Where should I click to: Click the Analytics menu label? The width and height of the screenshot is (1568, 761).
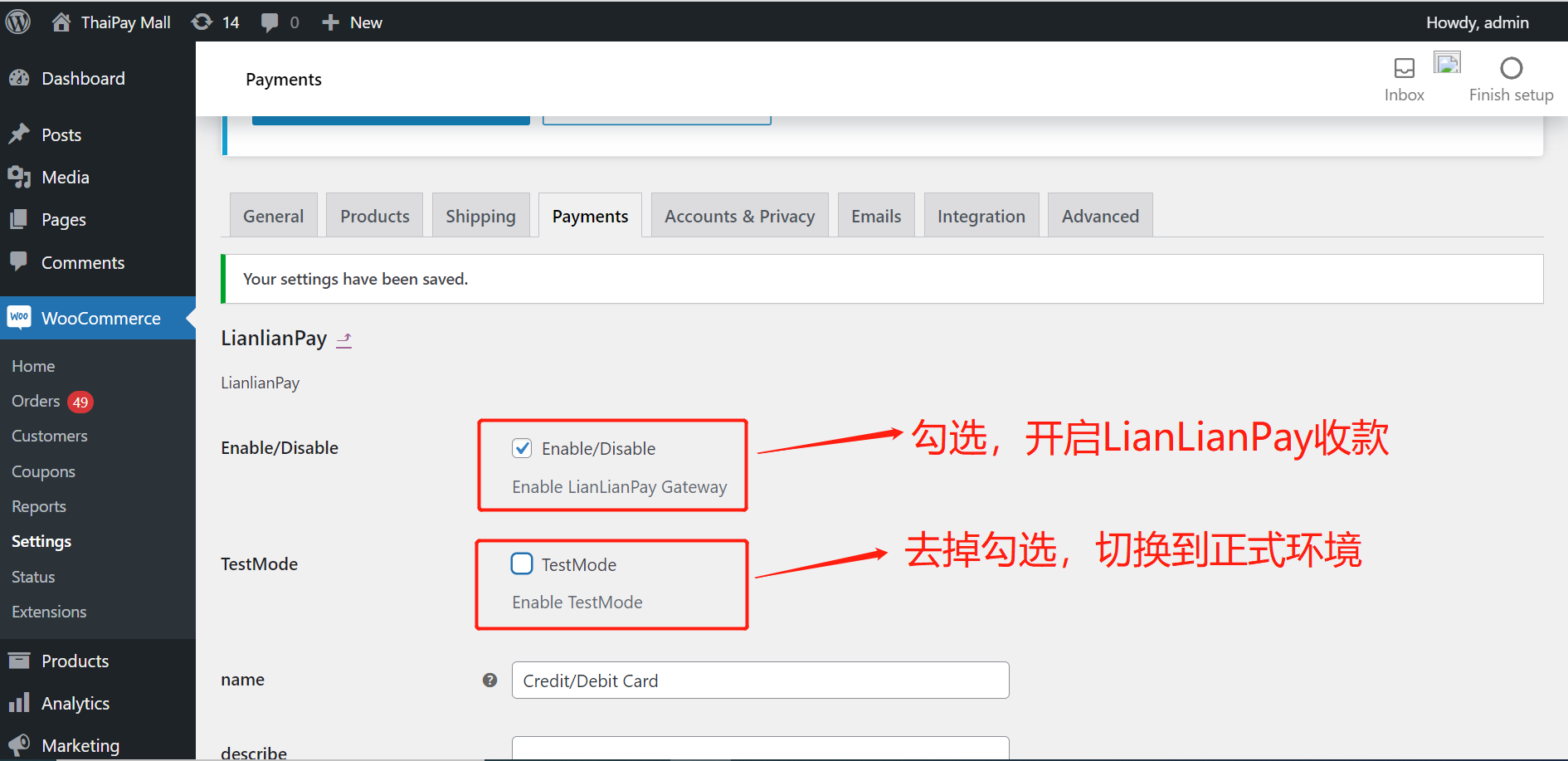pos(75,703)
